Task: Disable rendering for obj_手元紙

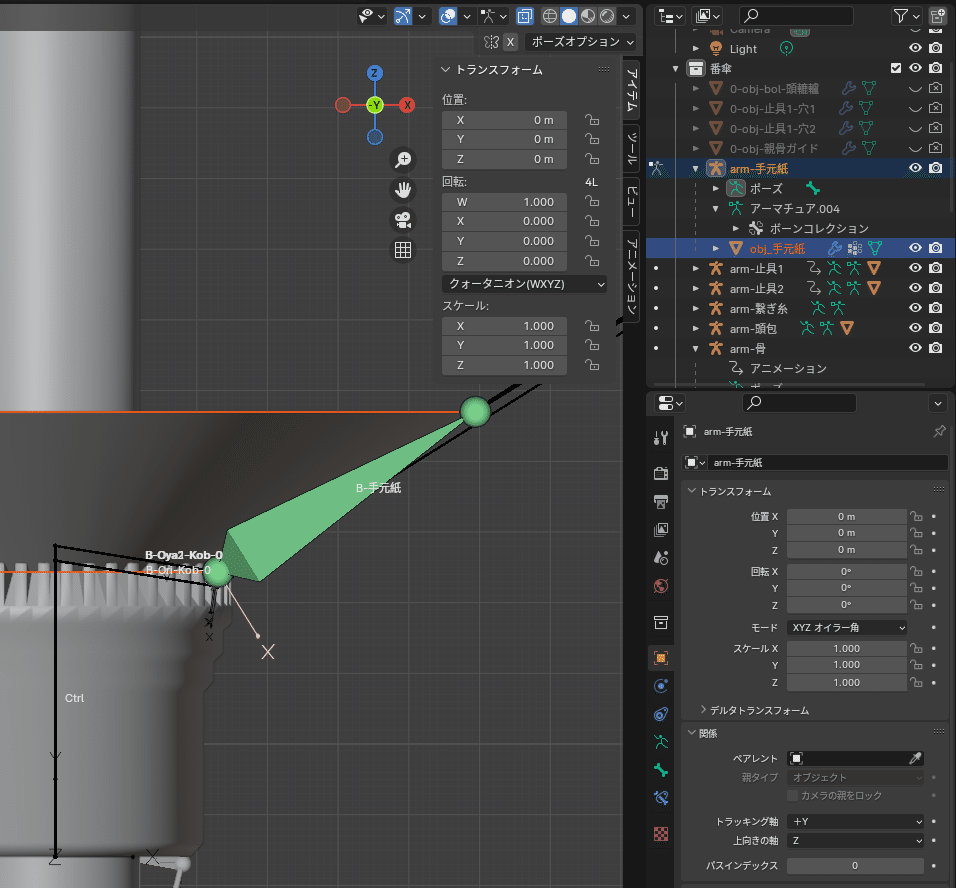Action: point(935,248)
